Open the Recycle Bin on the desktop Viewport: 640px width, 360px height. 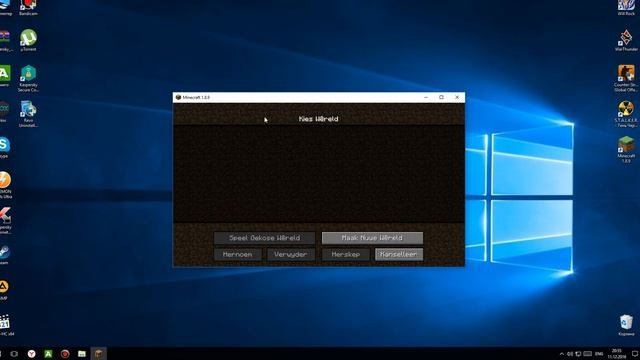click(x=626, y=325)
